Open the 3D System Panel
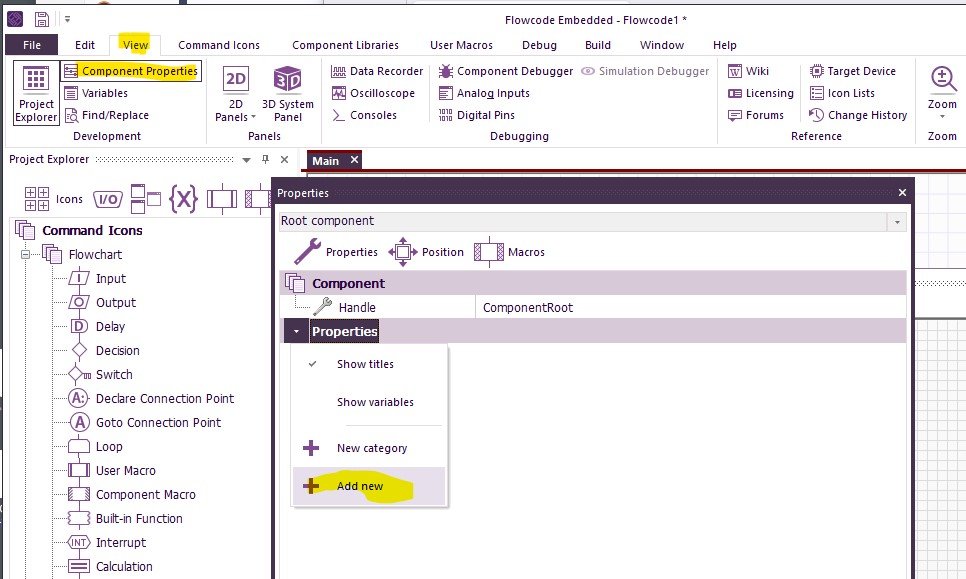The height and width of the screenshot is (579, 966). click(x=287, y=93)
